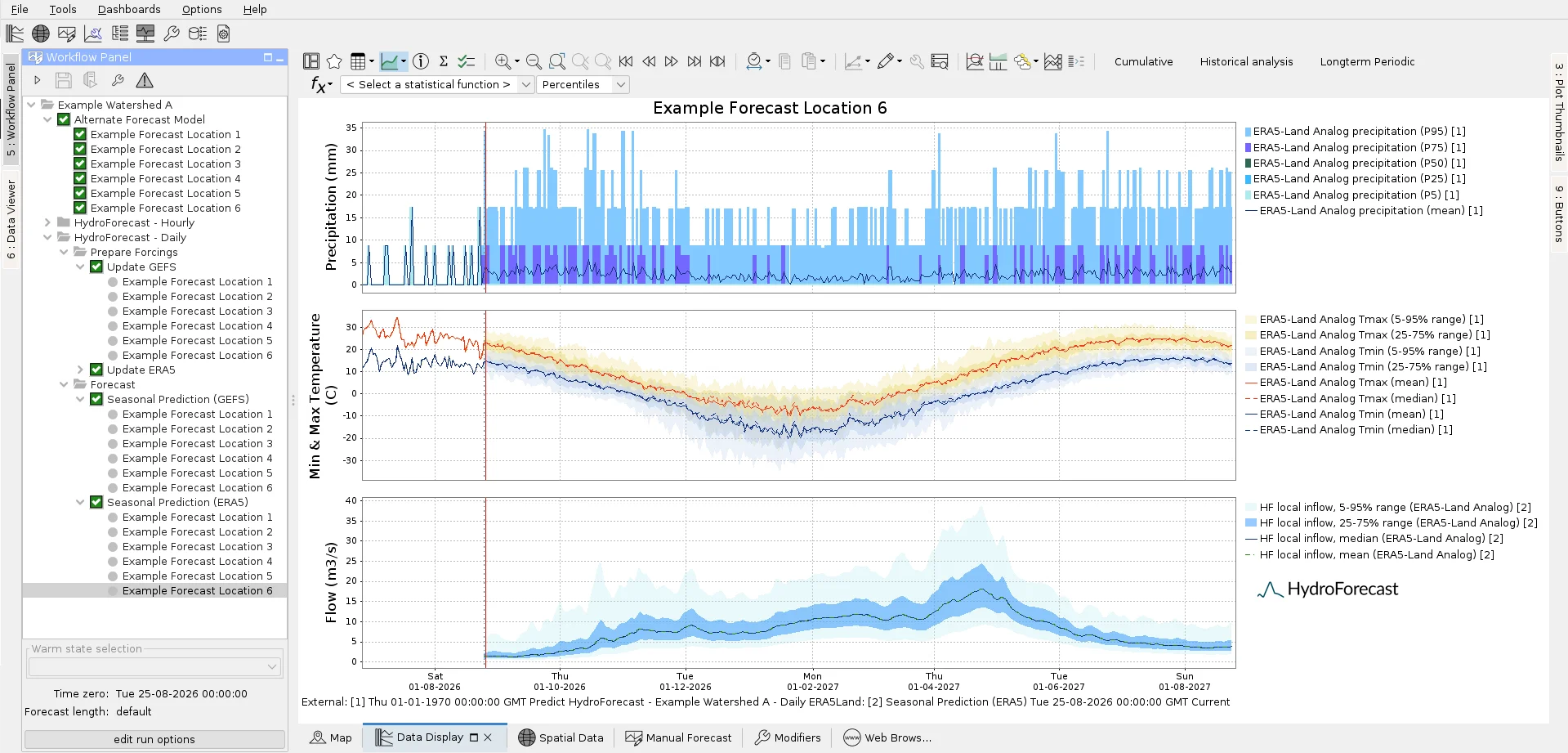Expand the HydroForecast - Hourly folder

coord(47,222)
